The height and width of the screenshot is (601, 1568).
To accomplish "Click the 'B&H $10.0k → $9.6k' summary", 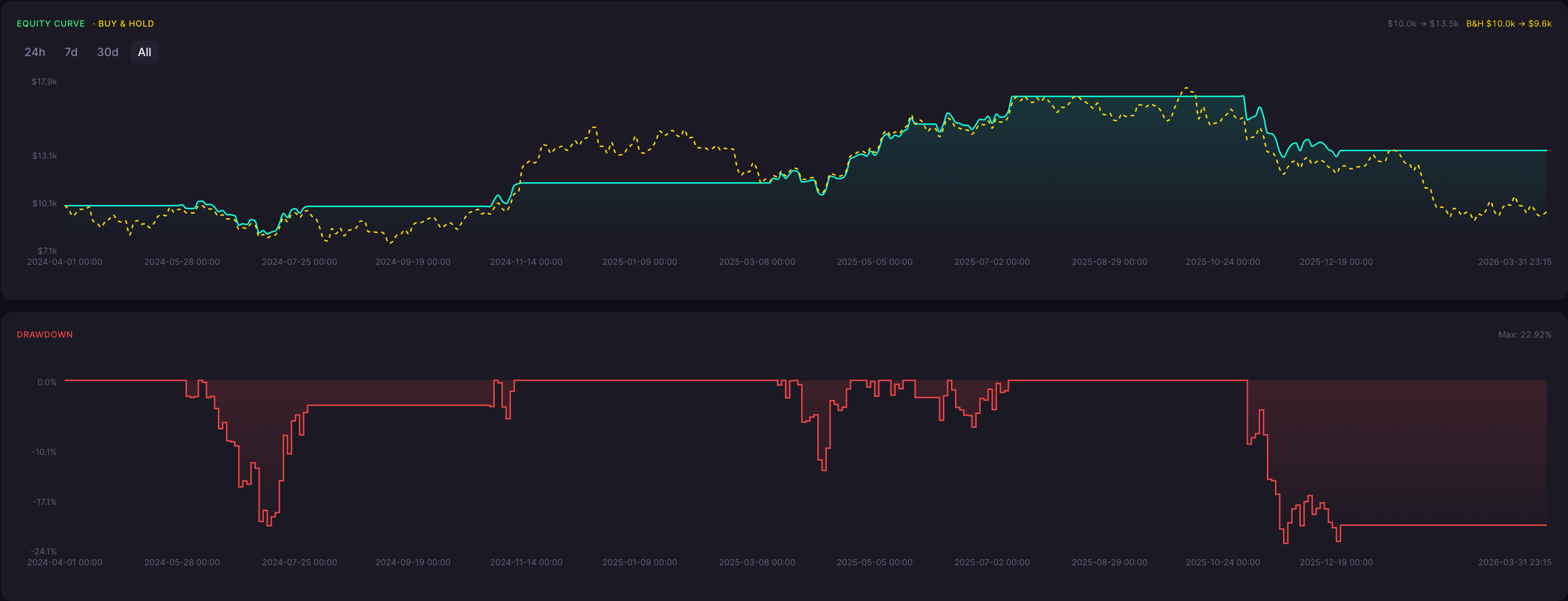I will coord(1509,24).
